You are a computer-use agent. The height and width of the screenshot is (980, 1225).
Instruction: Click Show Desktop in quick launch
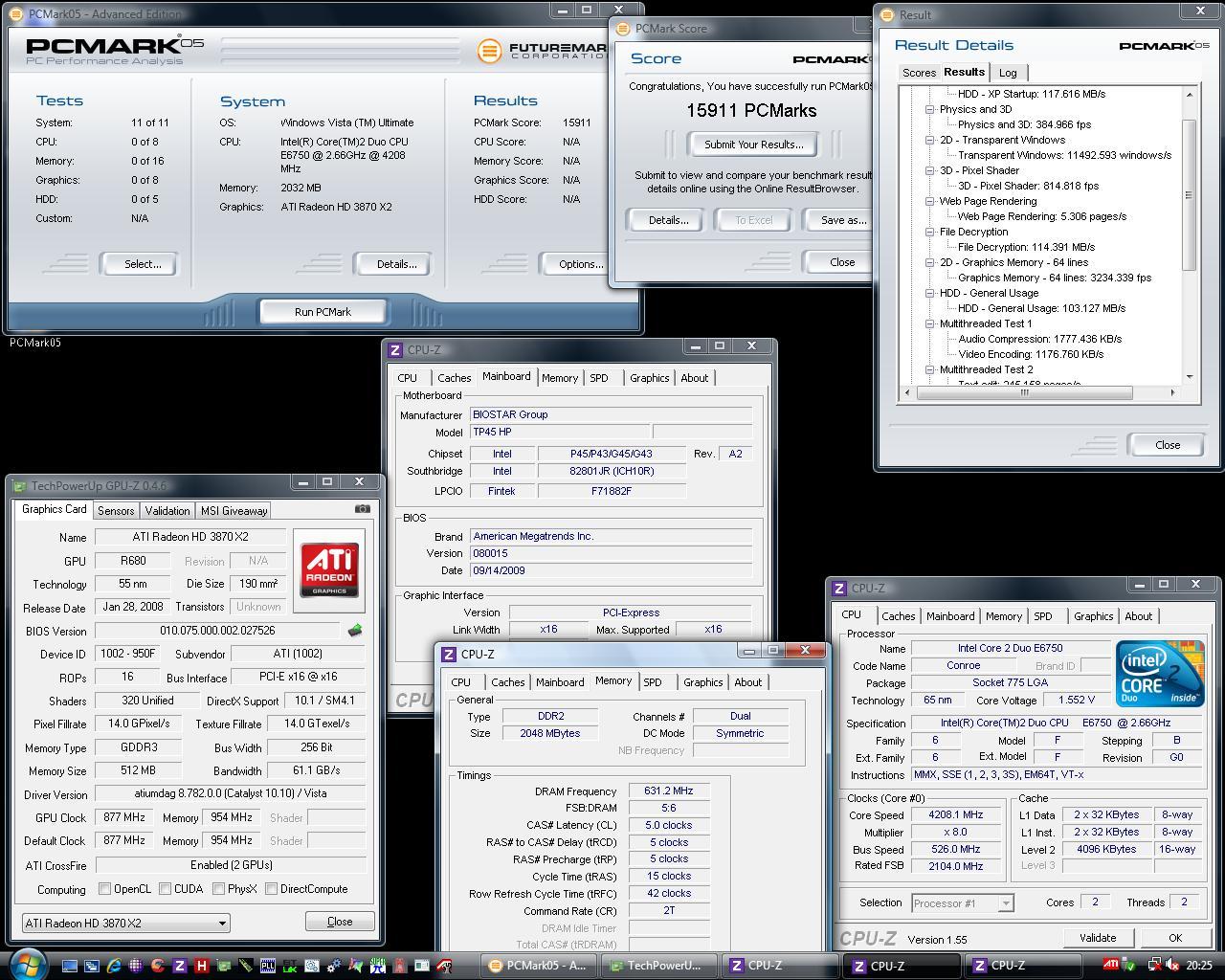click(69, 966)
